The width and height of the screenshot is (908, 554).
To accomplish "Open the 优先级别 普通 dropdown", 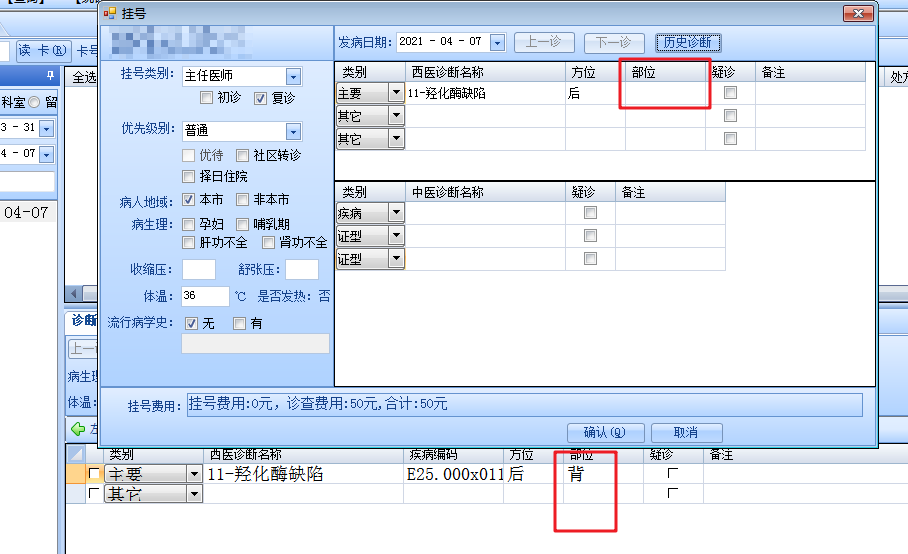I will (x=294, y=132).
